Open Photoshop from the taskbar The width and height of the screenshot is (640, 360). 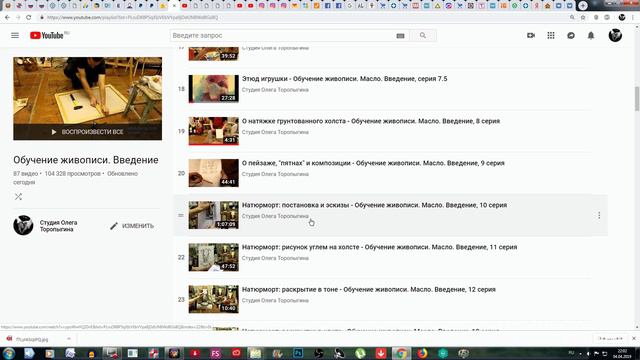pyautogui.click(x=298, y=353)
